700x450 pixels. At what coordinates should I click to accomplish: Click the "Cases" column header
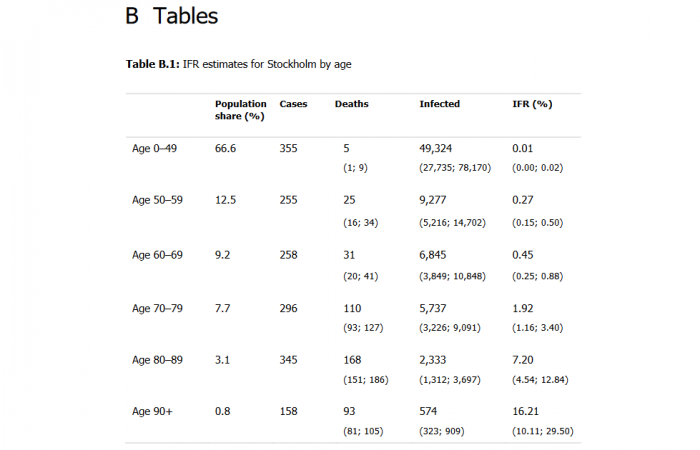[x=293, y=104]
